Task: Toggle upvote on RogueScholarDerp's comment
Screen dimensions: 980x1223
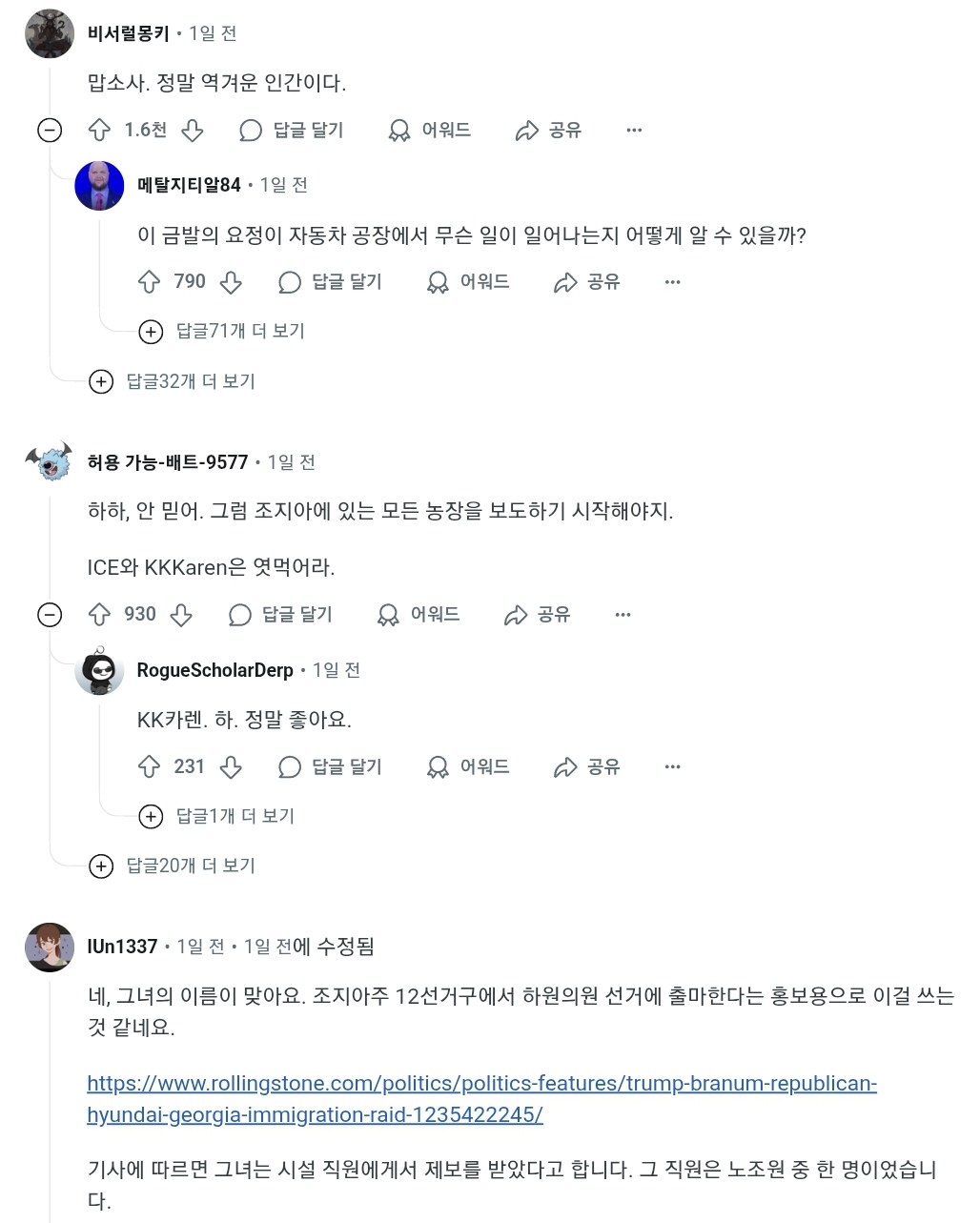Action: [148, 766]
